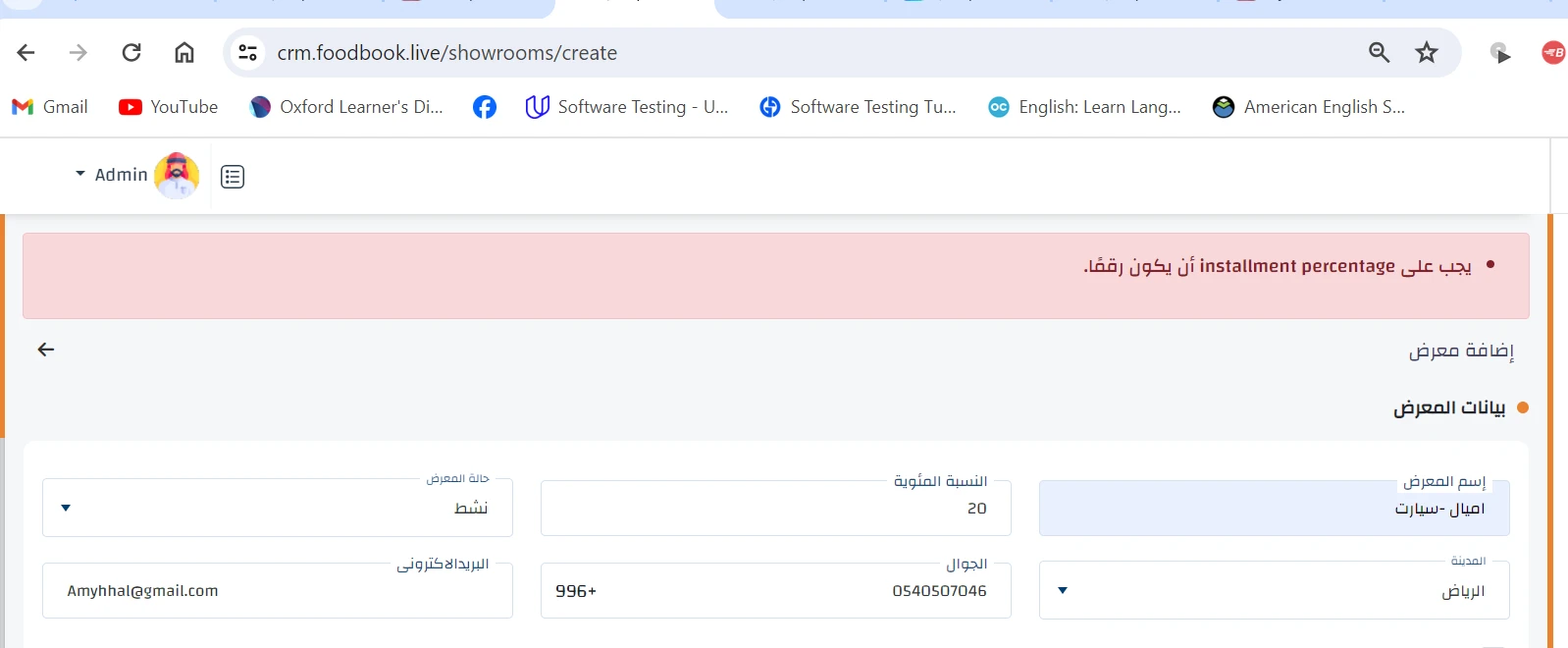Screen dimensions: 1568x648
Task: Open the حالة المعرض status dropdown
Action: pyautogui.click(x=277, y=509)
